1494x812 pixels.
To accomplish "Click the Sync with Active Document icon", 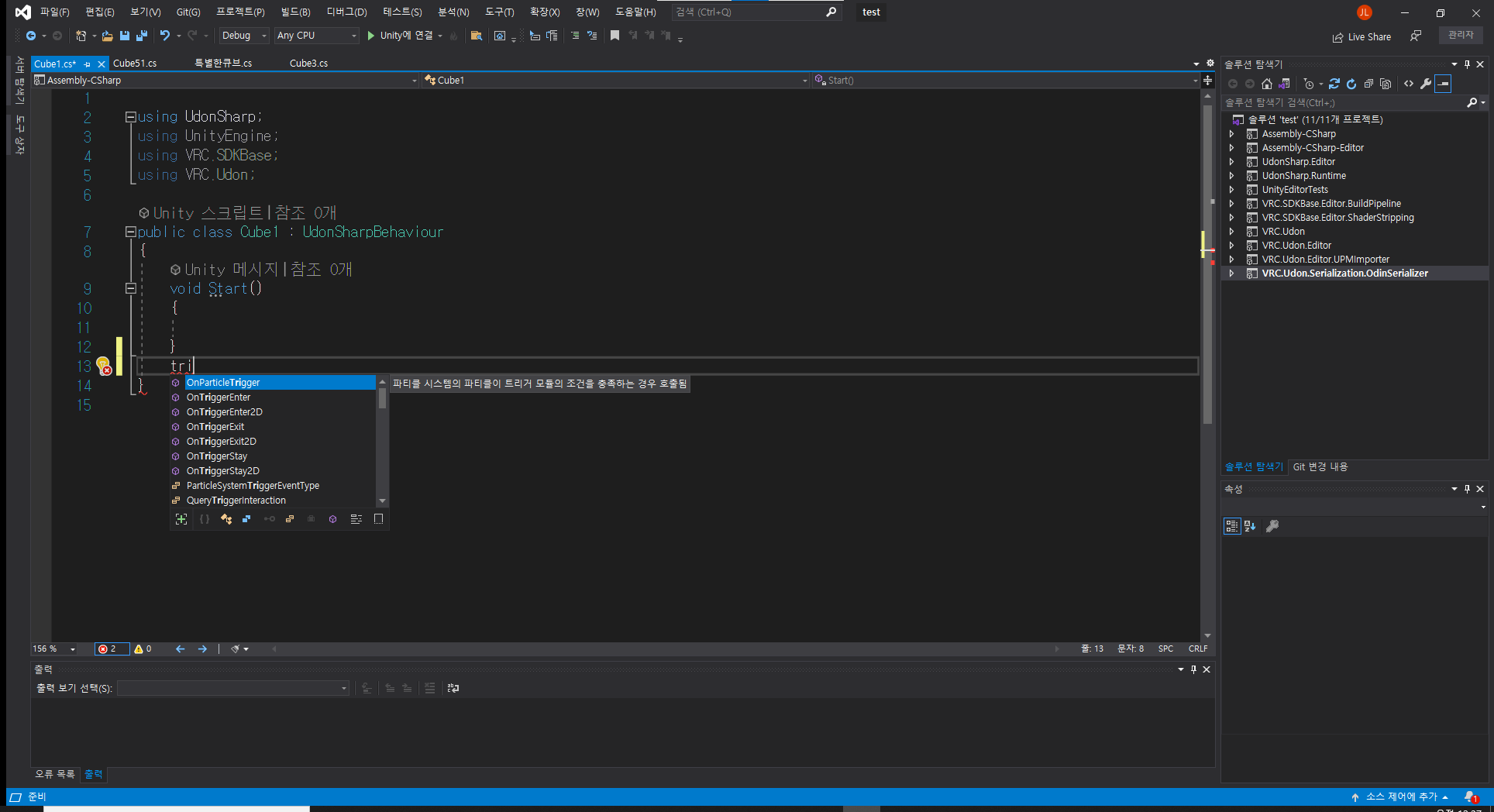I will pyautogui.click(x=1334, y=84).
